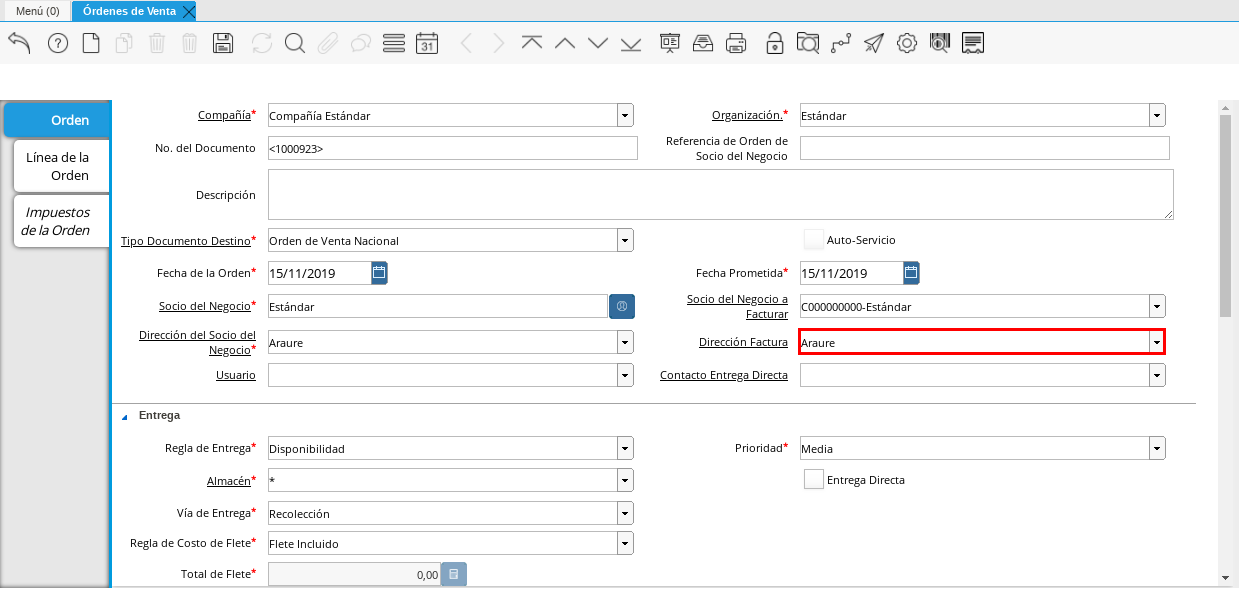Enable the Auto-Servicio checkbox

[814, 240]
